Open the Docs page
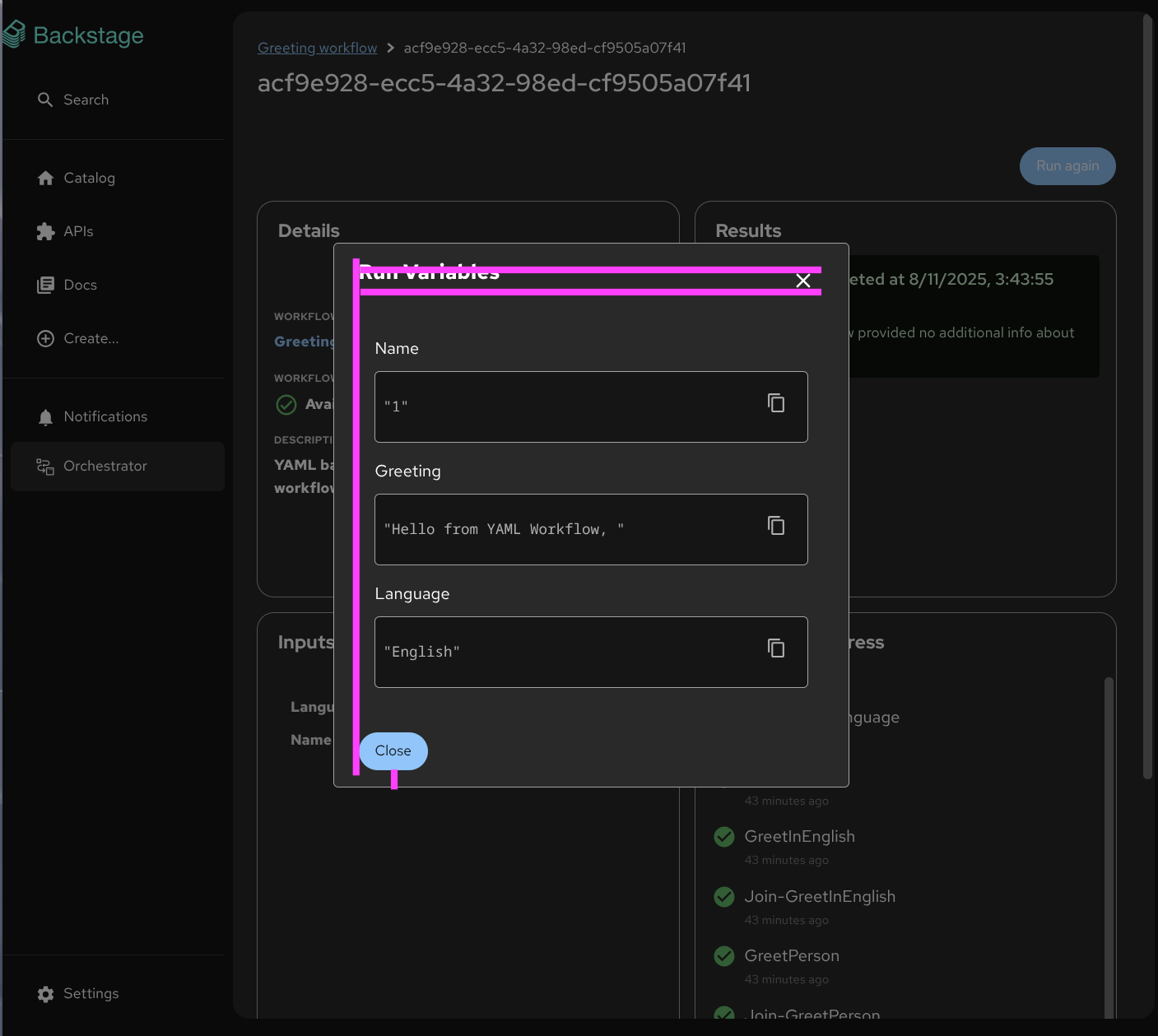Image resolution: width=1158 pixels, height=1036 pixels. [x=80, y=285]
